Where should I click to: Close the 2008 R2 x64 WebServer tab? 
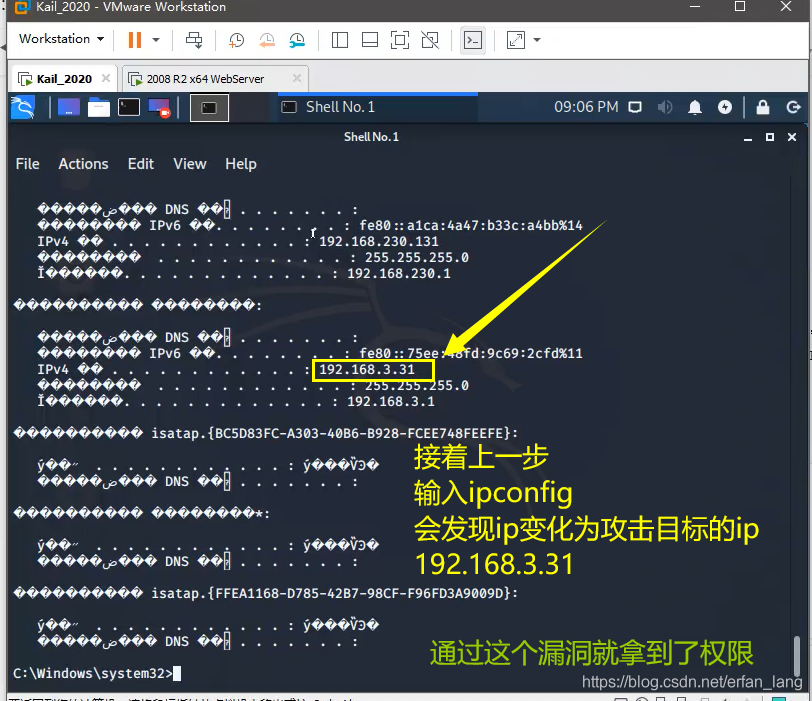[297, 78]
